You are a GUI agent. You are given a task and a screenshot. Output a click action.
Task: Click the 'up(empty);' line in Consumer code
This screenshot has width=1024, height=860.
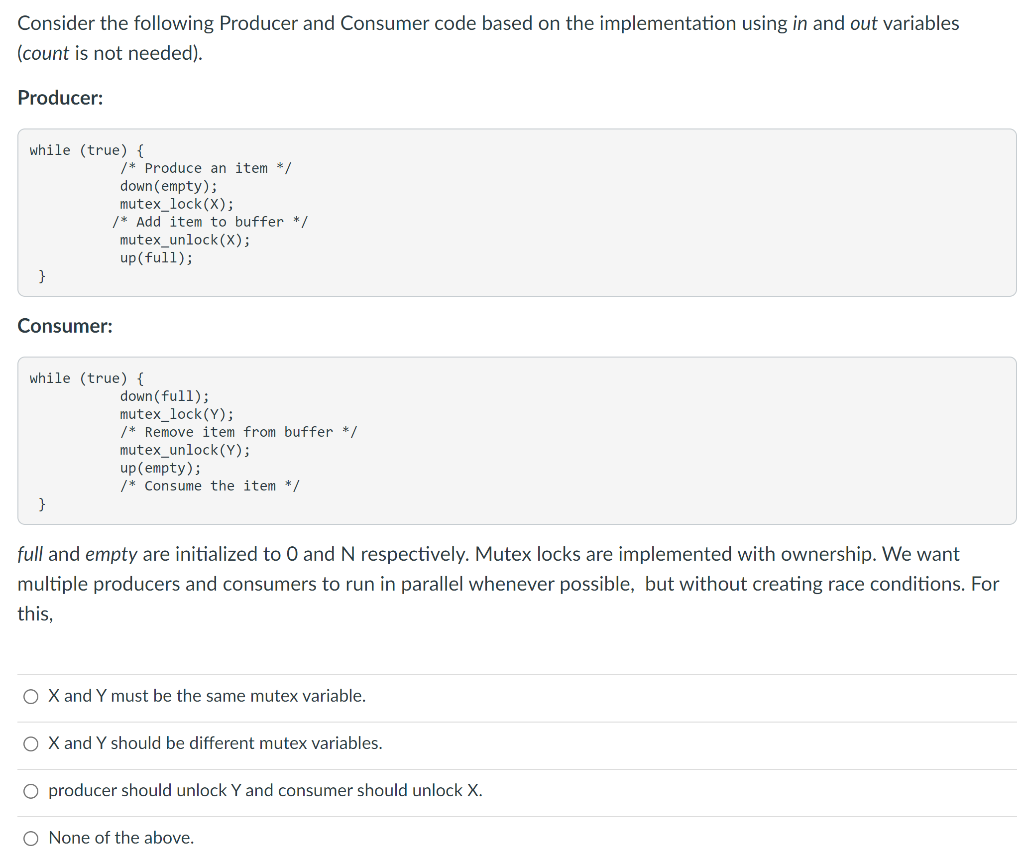pyautogui.click(x=160, y=468)
